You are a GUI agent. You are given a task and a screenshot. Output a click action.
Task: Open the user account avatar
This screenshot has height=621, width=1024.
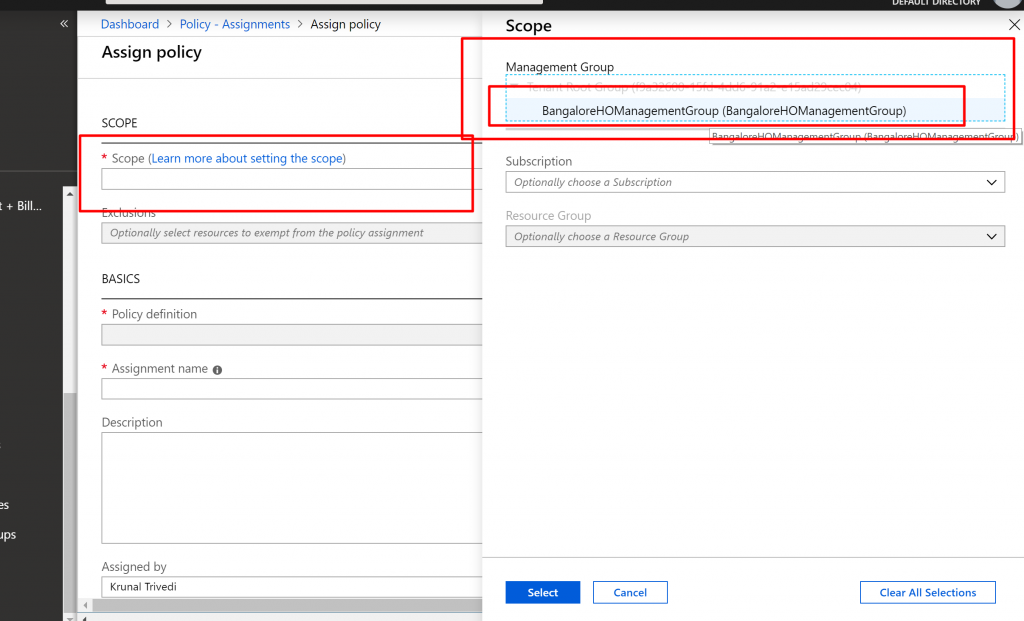[x=1007, y=3]
